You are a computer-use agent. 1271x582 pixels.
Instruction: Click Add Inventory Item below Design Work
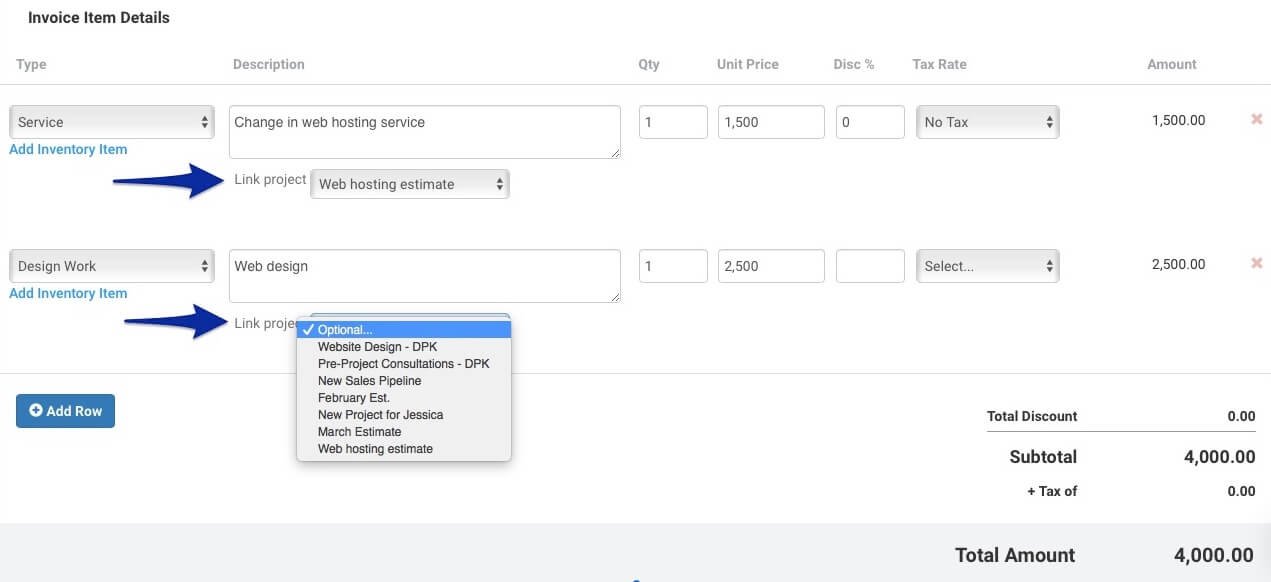coord(68,293)
